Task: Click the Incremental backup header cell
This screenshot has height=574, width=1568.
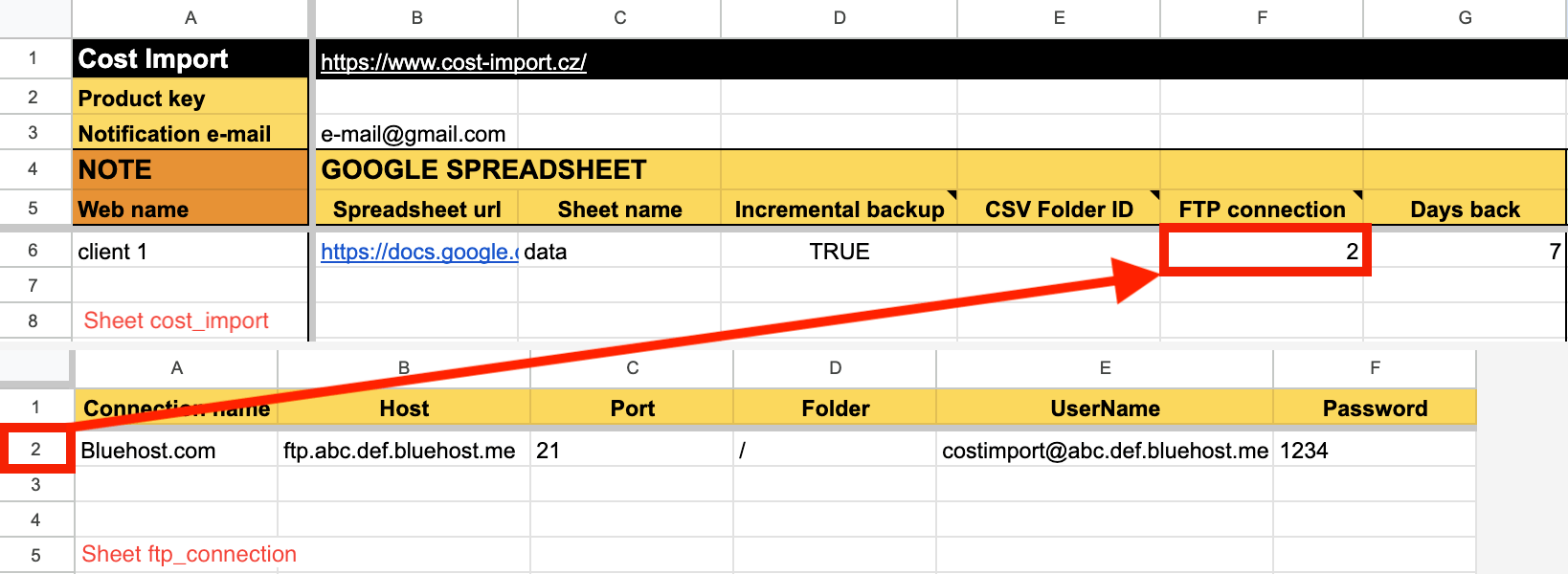Action: (839, 210)
